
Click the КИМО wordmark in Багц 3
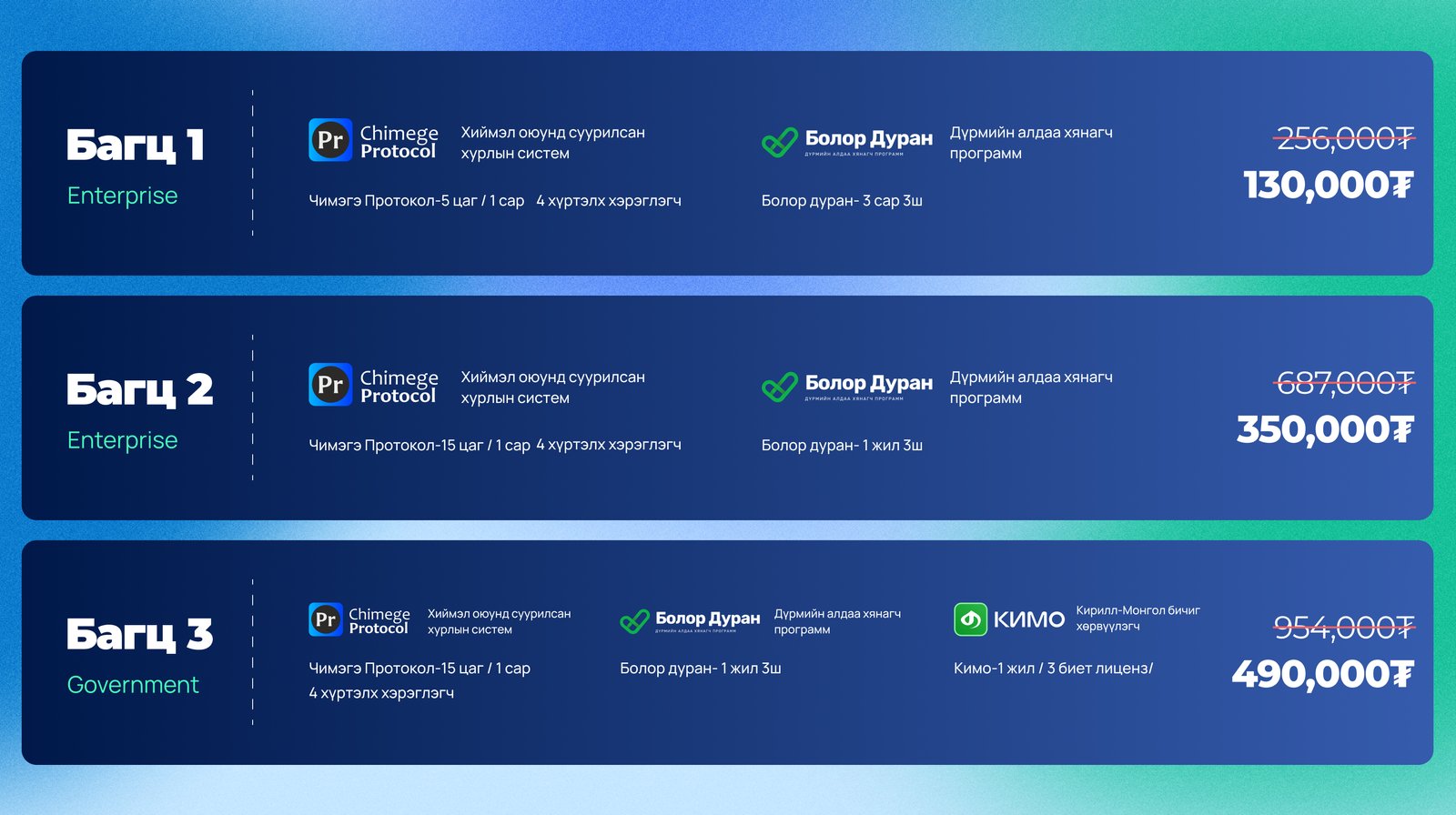1029,619
